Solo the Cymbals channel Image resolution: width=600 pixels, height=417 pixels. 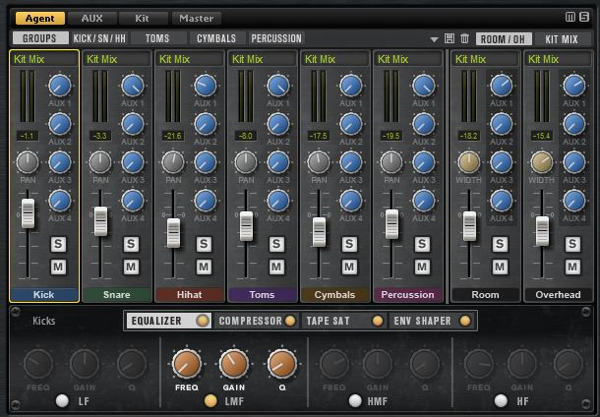coord(350,244)
